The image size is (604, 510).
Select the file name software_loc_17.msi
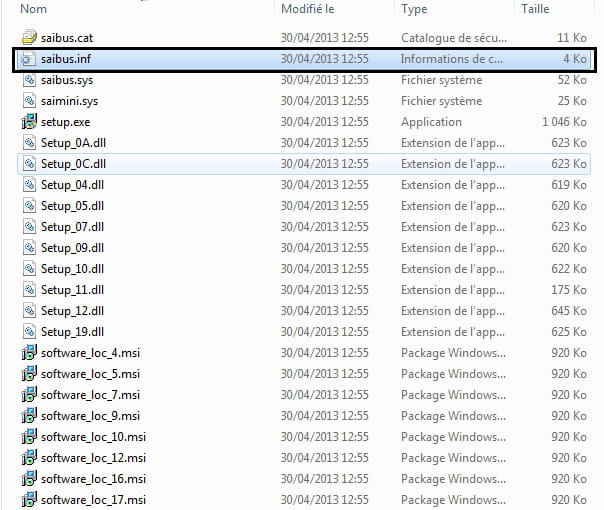pos(94,500)
